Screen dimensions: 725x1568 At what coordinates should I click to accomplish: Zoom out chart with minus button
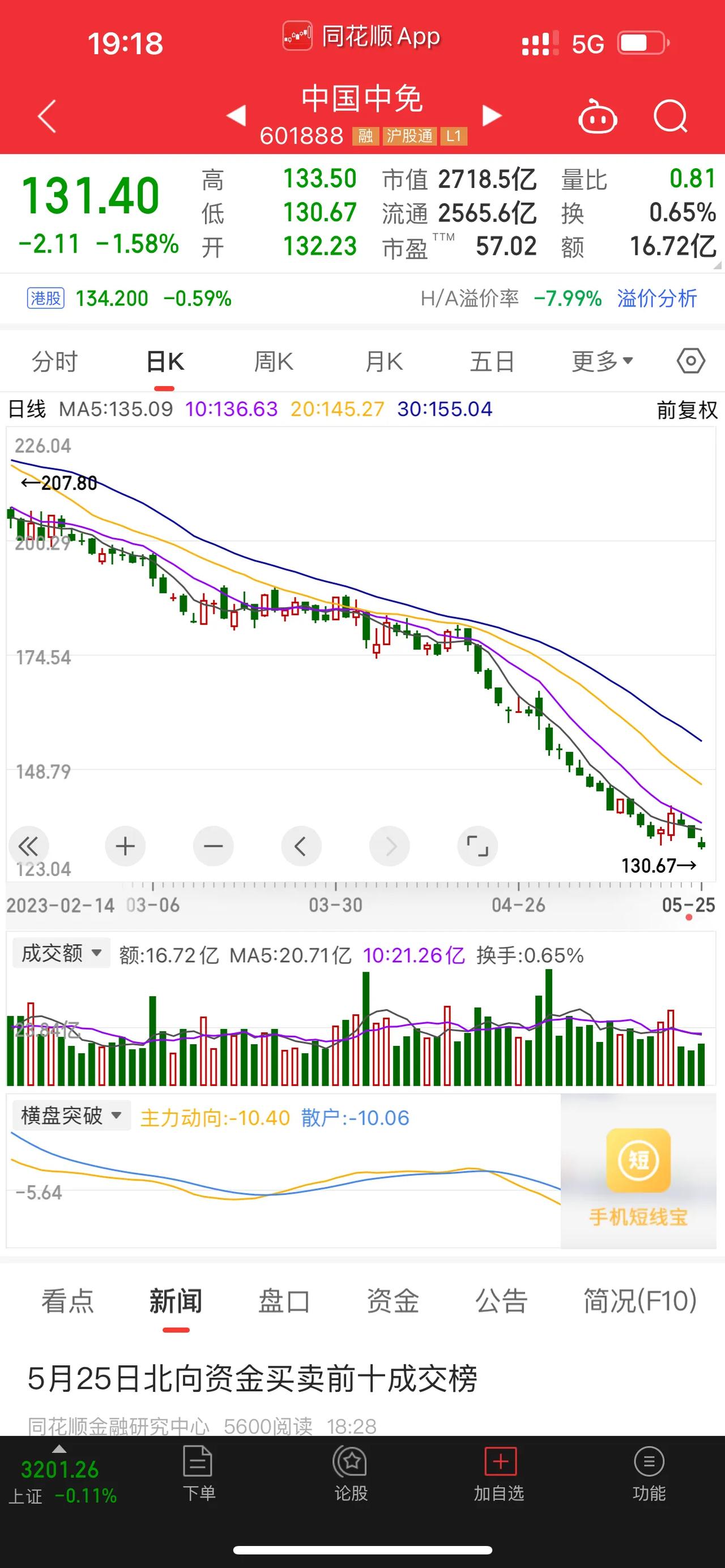[213, 846]
